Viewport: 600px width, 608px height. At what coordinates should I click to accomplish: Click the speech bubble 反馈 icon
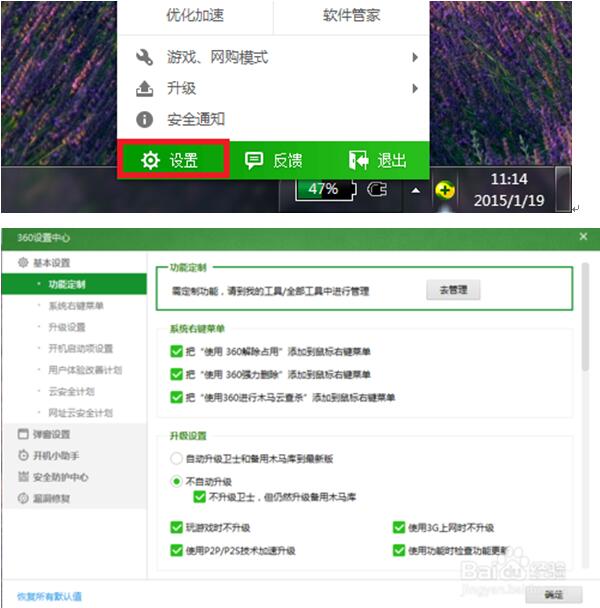(x=254, y=160)
